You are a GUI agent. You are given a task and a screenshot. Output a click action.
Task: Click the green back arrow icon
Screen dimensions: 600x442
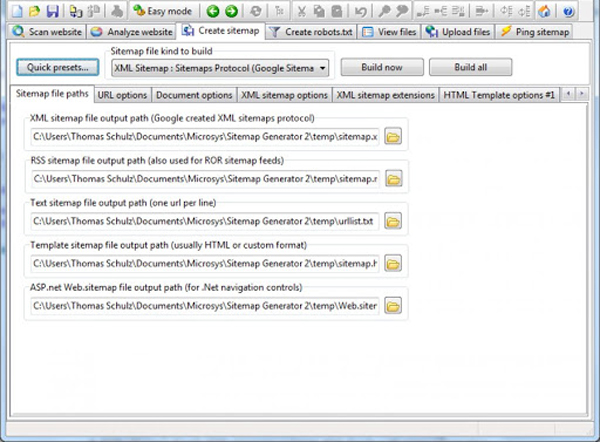214,11
